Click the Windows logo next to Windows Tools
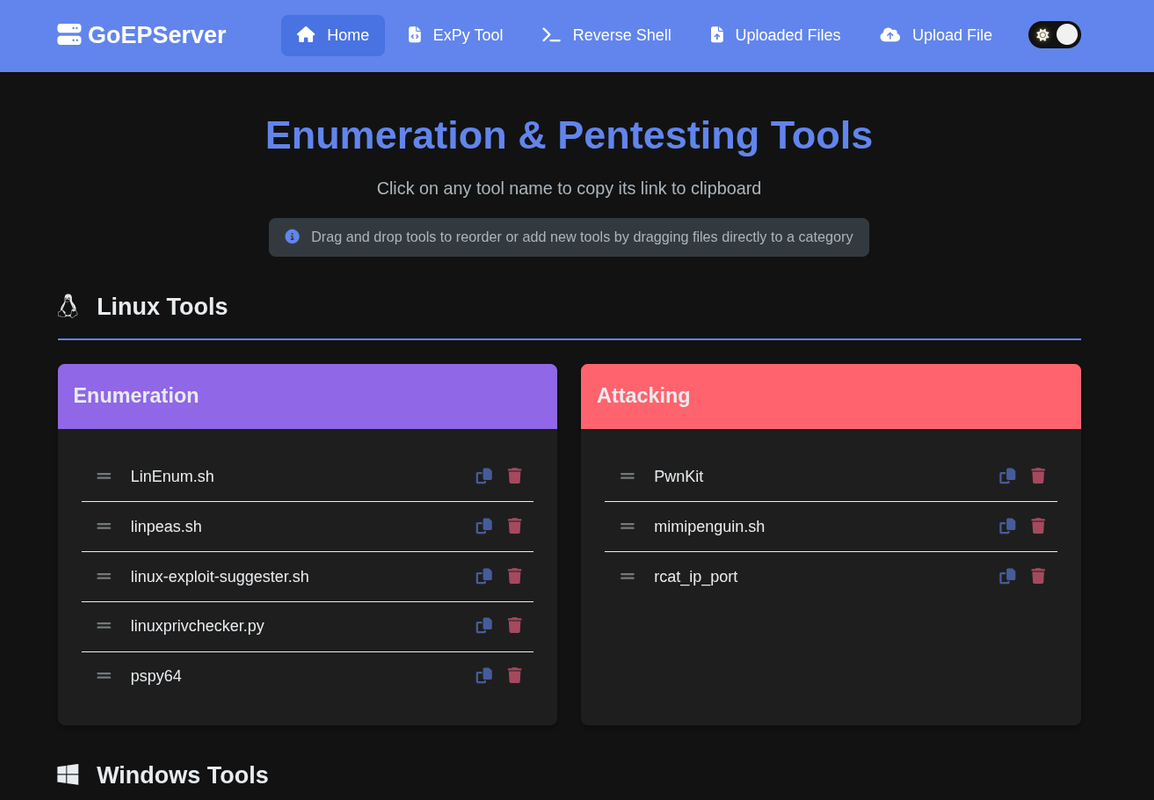The height and width of the screenshot is (800, 1154). pyautogui.click(x=68, y=774)
